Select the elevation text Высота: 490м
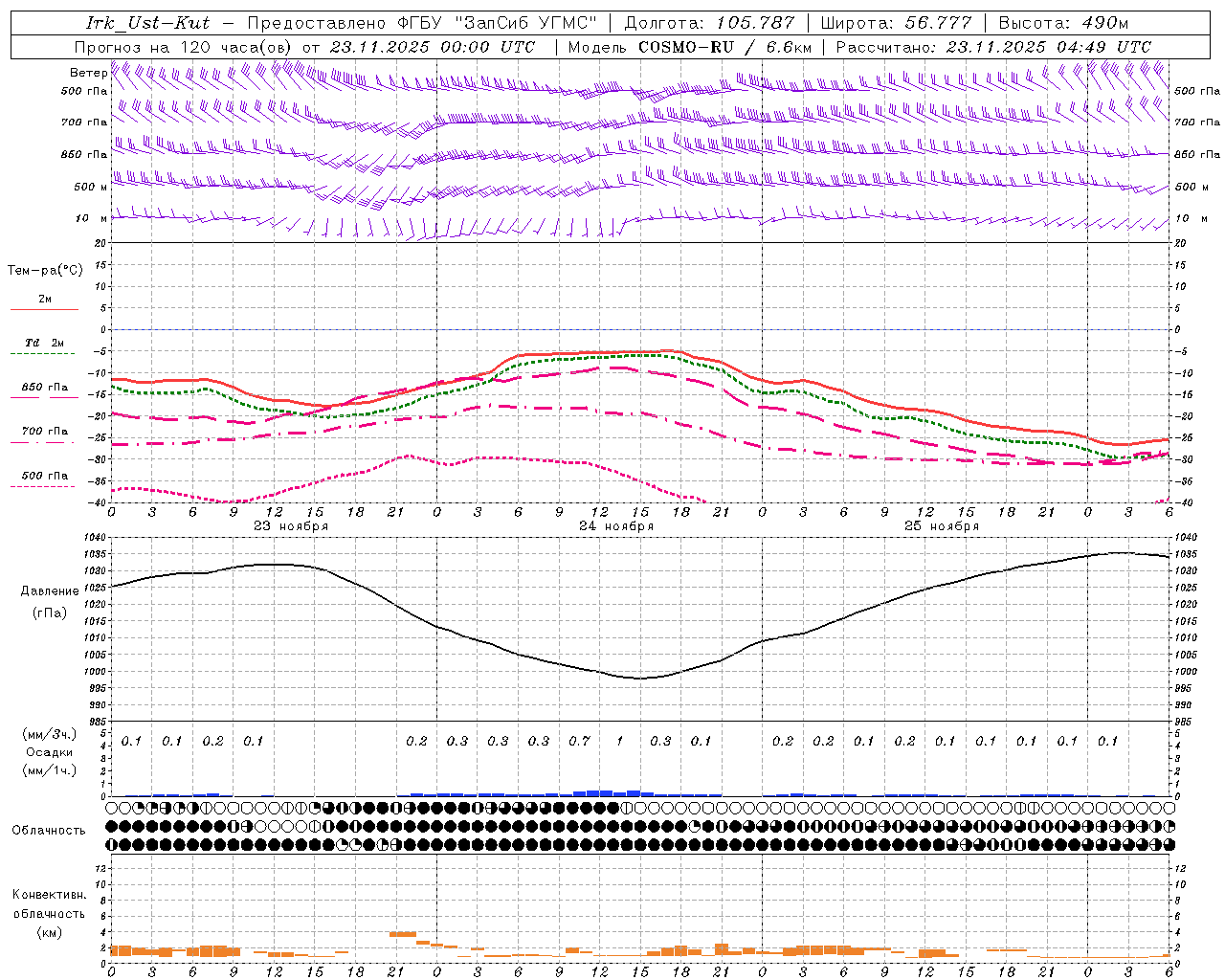Viewport: 1225px width, 980px height. click(x=1063, y=23)
